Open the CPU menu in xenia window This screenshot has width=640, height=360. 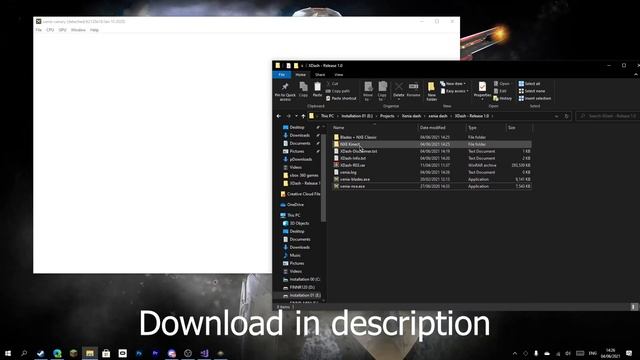[50, 30]
